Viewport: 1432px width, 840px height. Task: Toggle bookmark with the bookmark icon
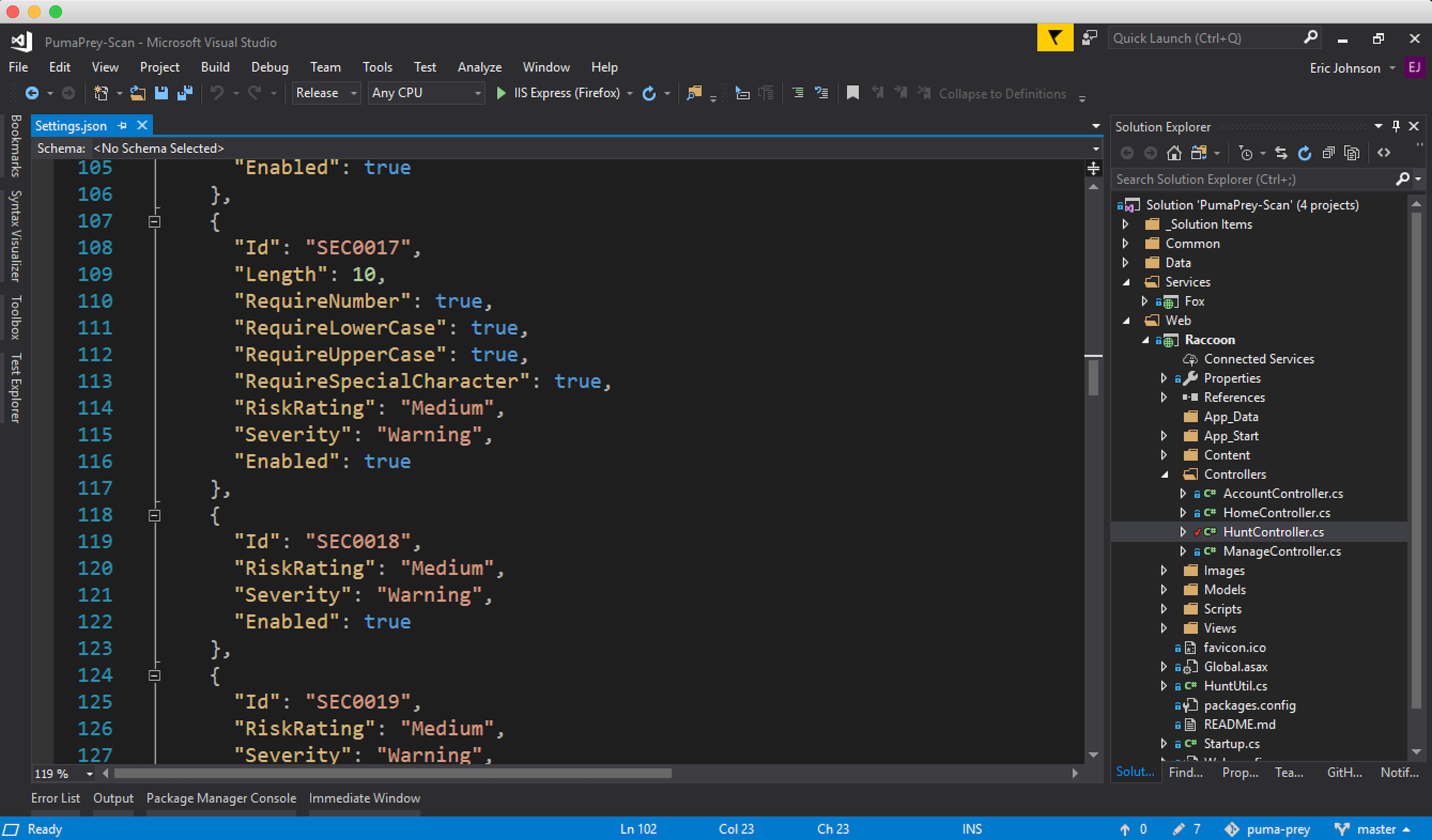(852, 93)
